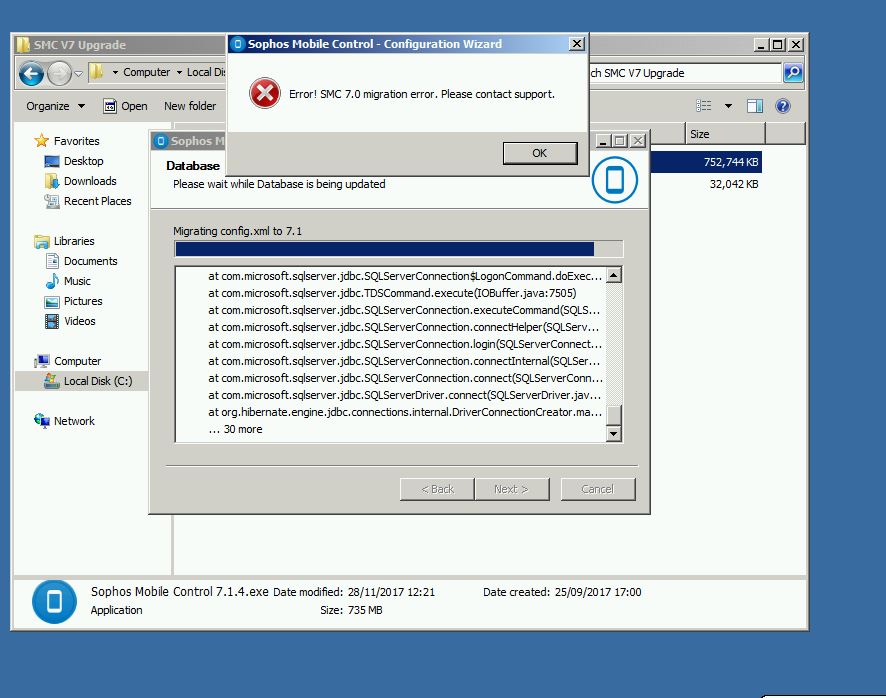The width and height of the screenshot is (886, 698).
Task: Open Pictures library
Action: 83,301
